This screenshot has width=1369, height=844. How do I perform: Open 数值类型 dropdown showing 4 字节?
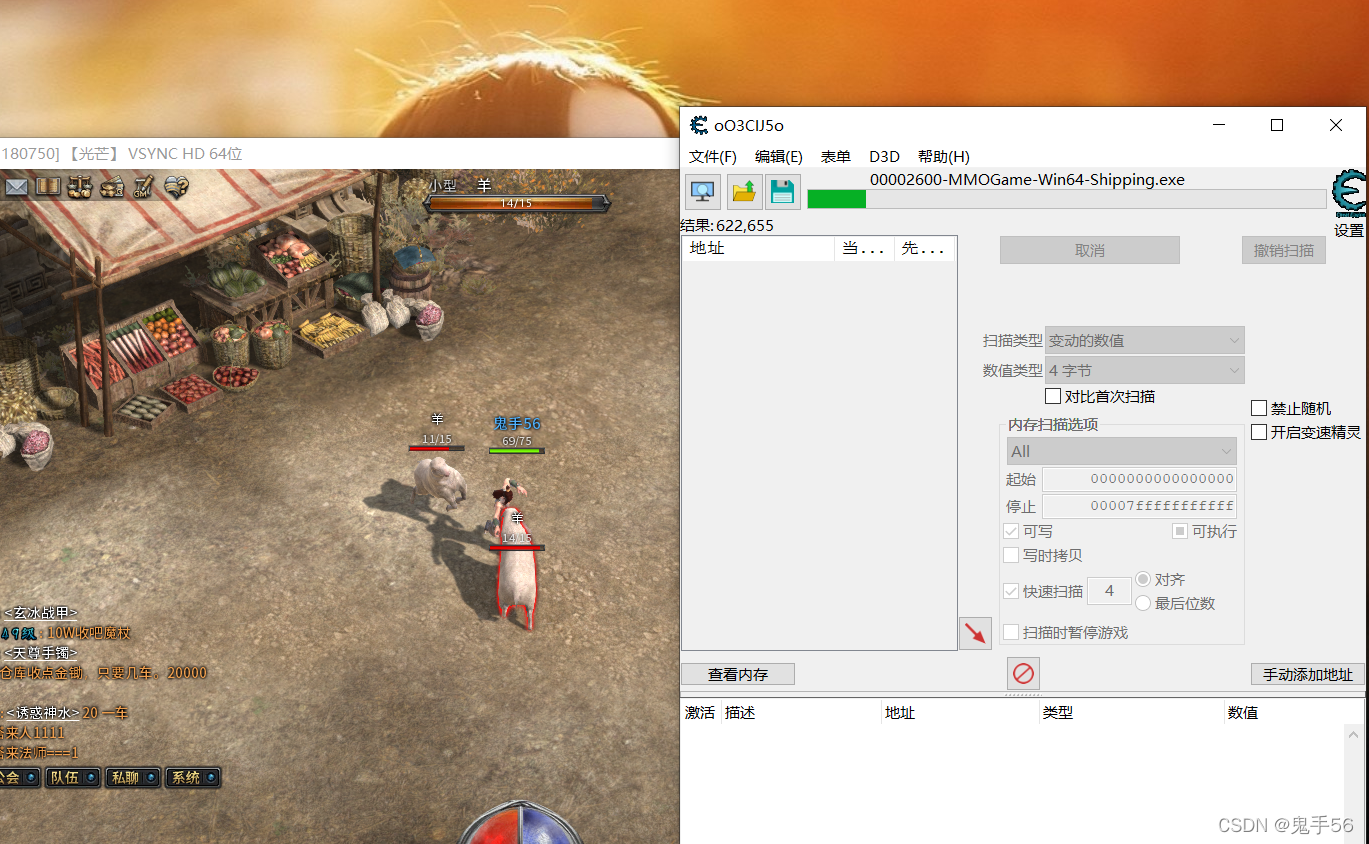point(1145,370)
